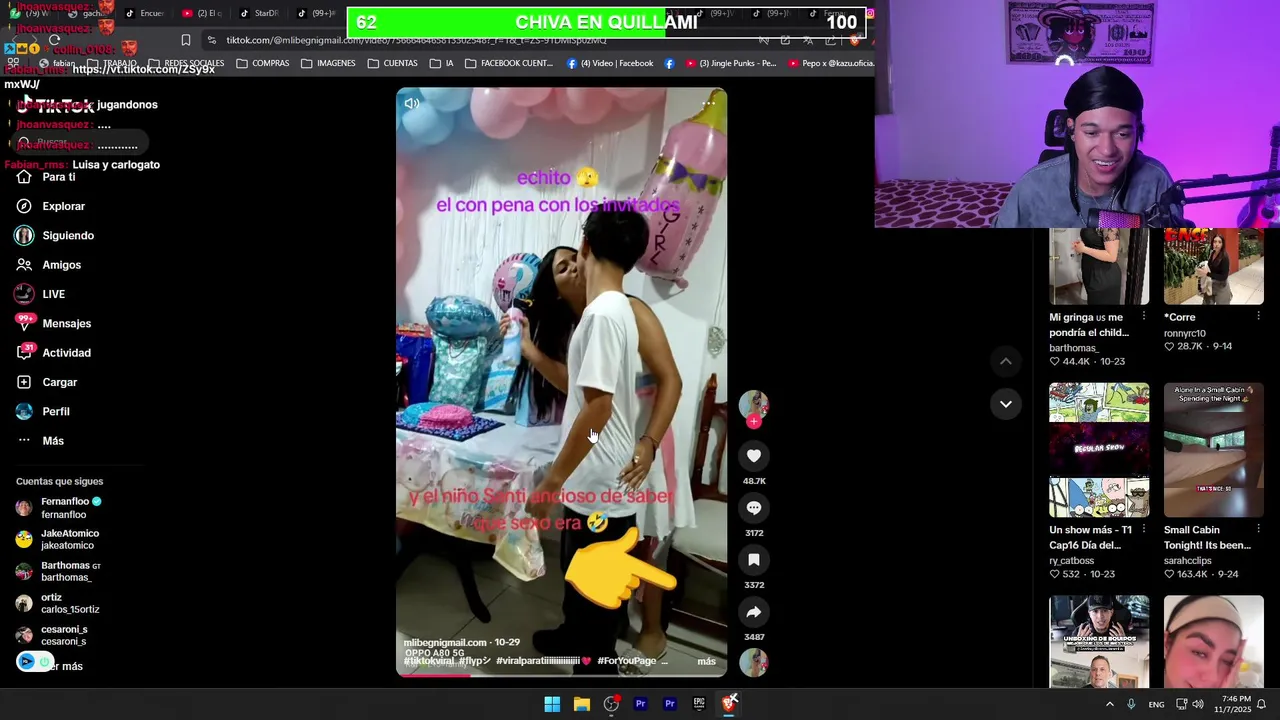The width and height of the screenshot is (1280, 720).
Task: Open the Windows Start button
Action: [x=552, y=704]
